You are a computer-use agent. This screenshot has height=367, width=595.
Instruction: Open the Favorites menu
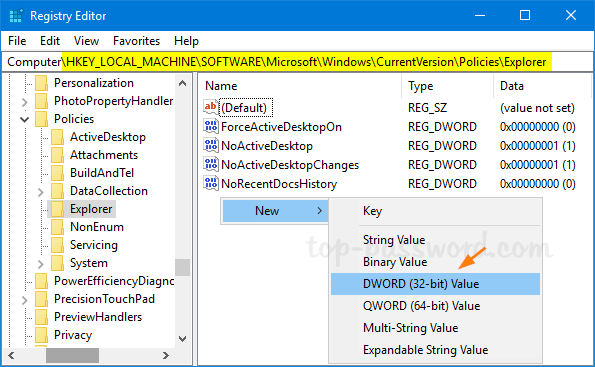[136, 41]
